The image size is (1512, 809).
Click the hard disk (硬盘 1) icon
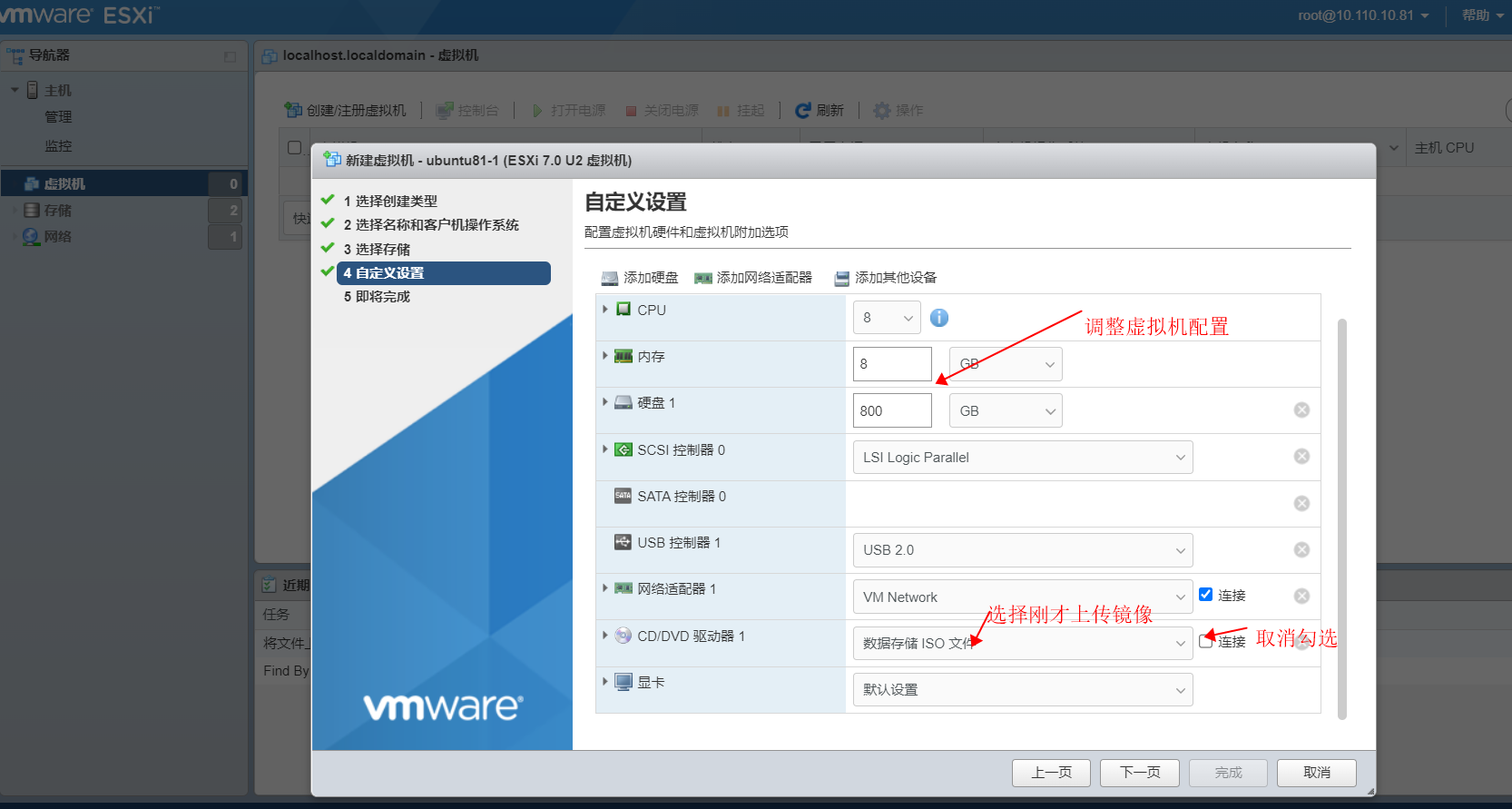(x=623, y=402)
